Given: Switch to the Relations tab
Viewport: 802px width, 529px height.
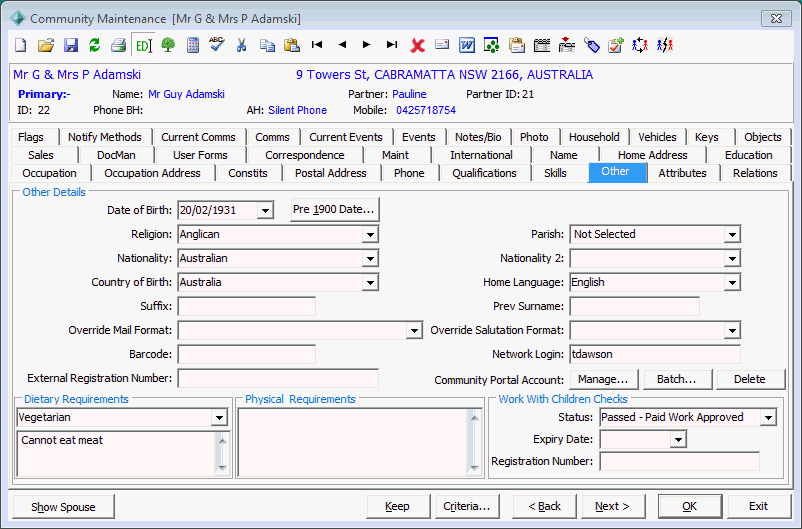Looking at the screenshot, I should (755, 173).
